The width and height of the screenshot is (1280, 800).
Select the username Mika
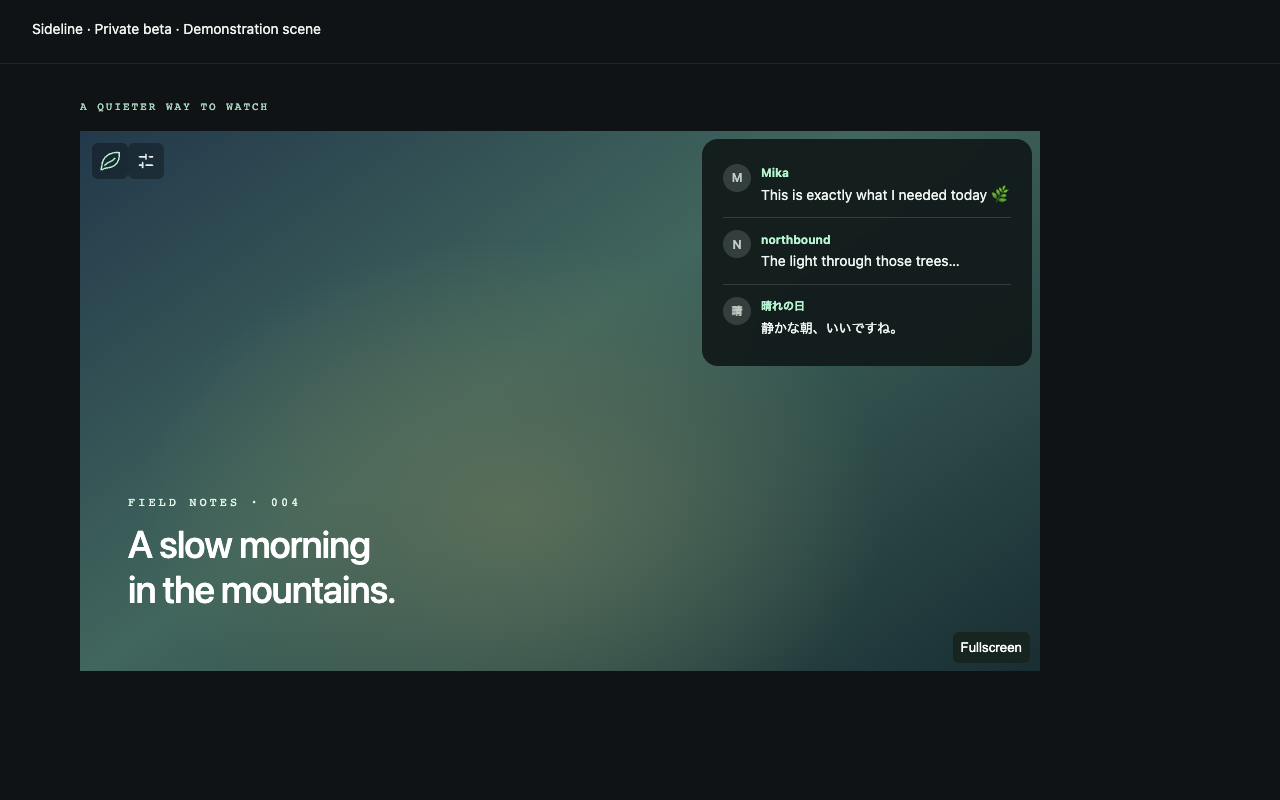pos(775,173)
